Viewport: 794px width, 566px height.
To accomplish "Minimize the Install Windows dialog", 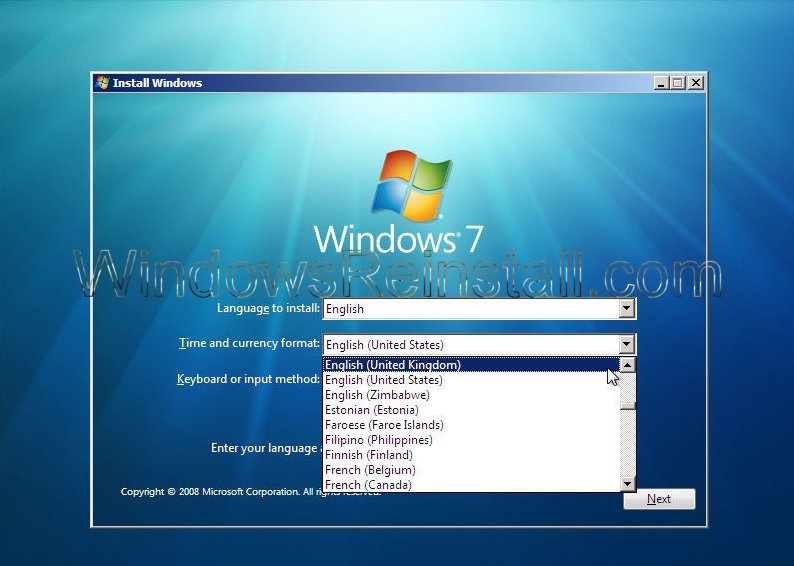I will pos(661,83).
